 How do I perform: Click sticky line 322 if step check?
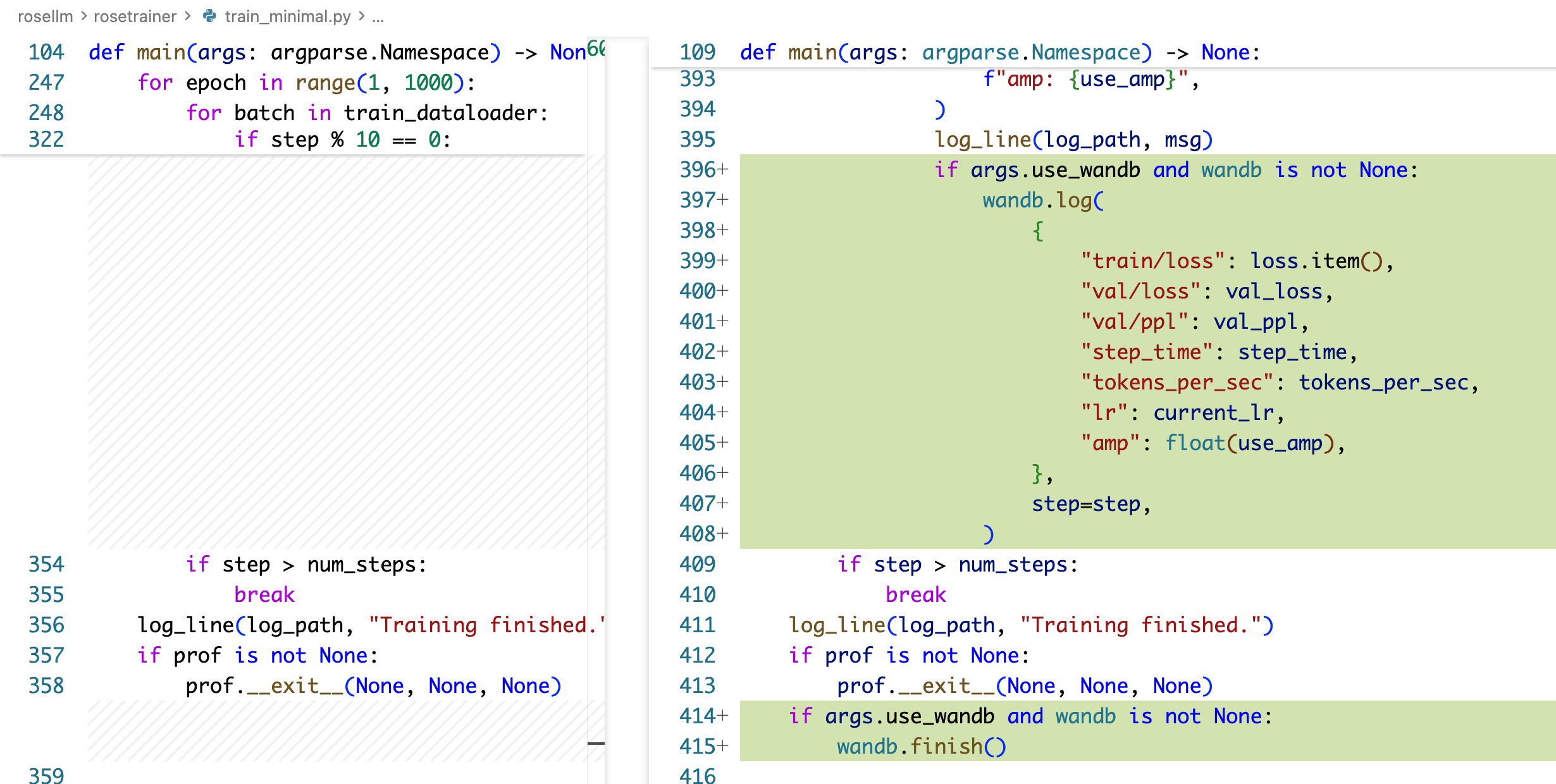click(342, 140)
